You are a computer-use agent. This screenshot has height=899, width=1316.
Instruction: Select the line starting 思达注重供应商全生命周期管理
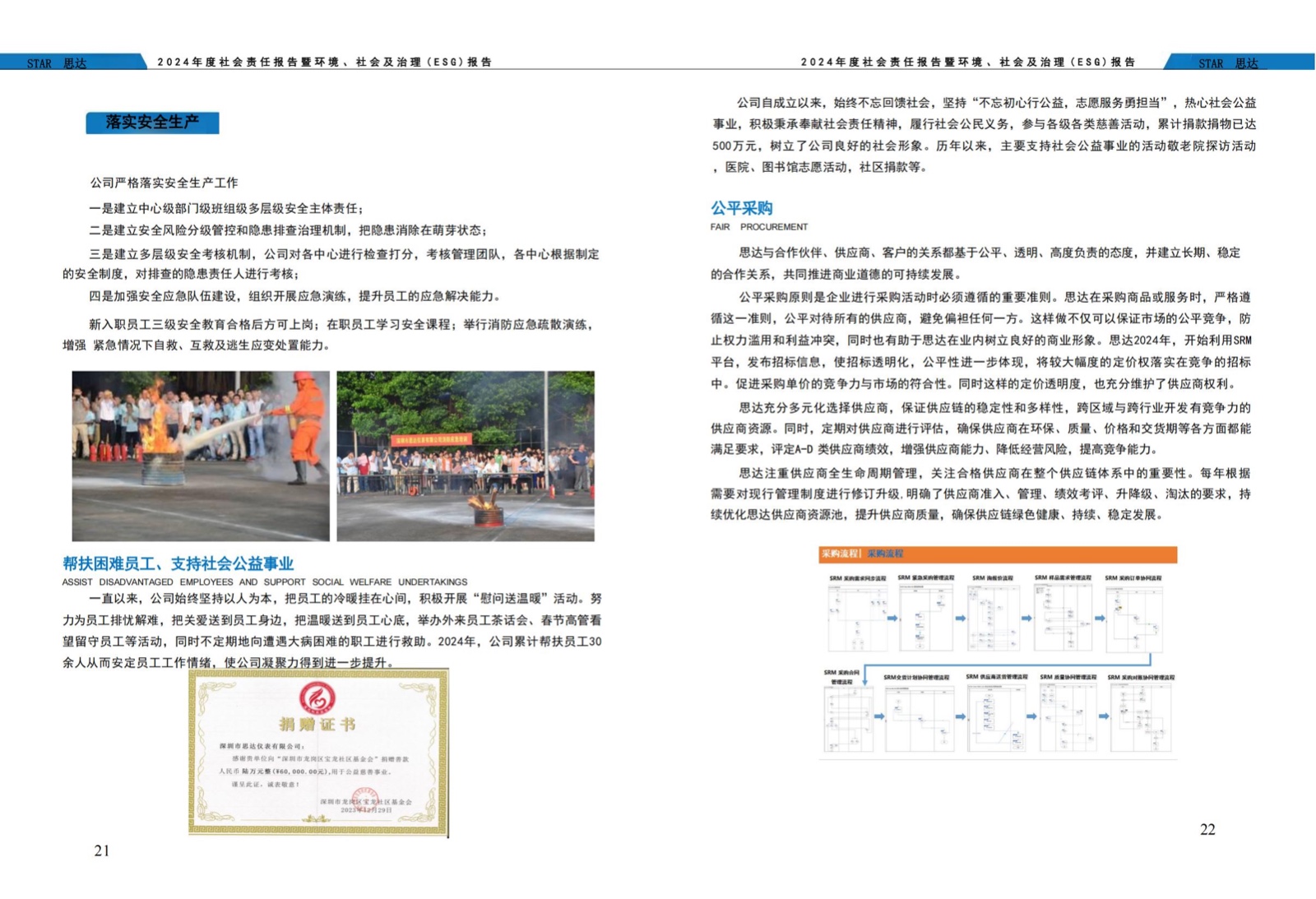click(x=994, y=473)
